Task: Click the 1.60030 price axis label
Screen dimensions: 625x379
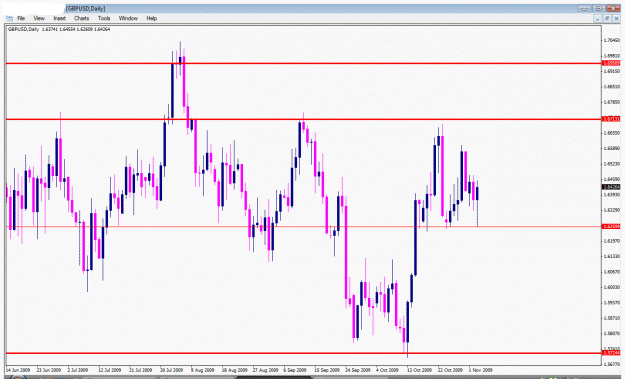Action: (612, 287)
